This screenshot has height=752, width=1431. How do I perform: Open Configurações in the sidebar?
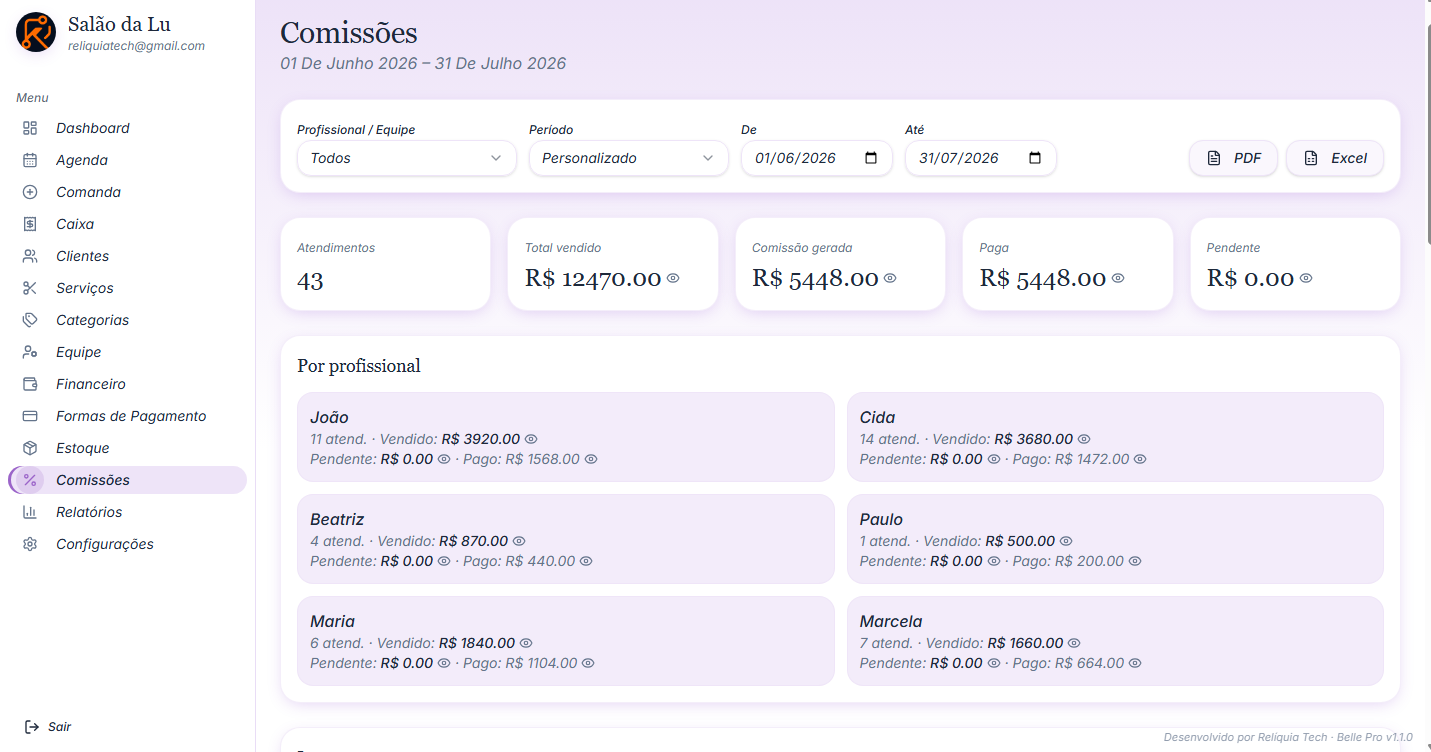pyautogui.click(x=127, y=544)
